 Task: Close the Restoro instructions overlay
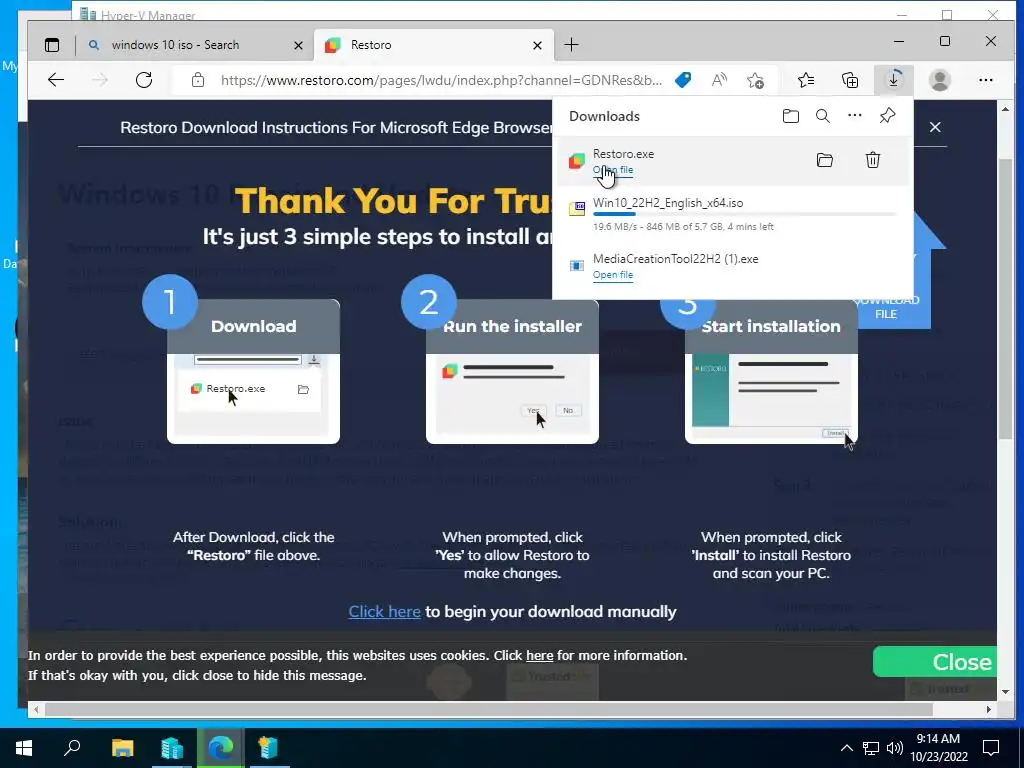[935, 127]
